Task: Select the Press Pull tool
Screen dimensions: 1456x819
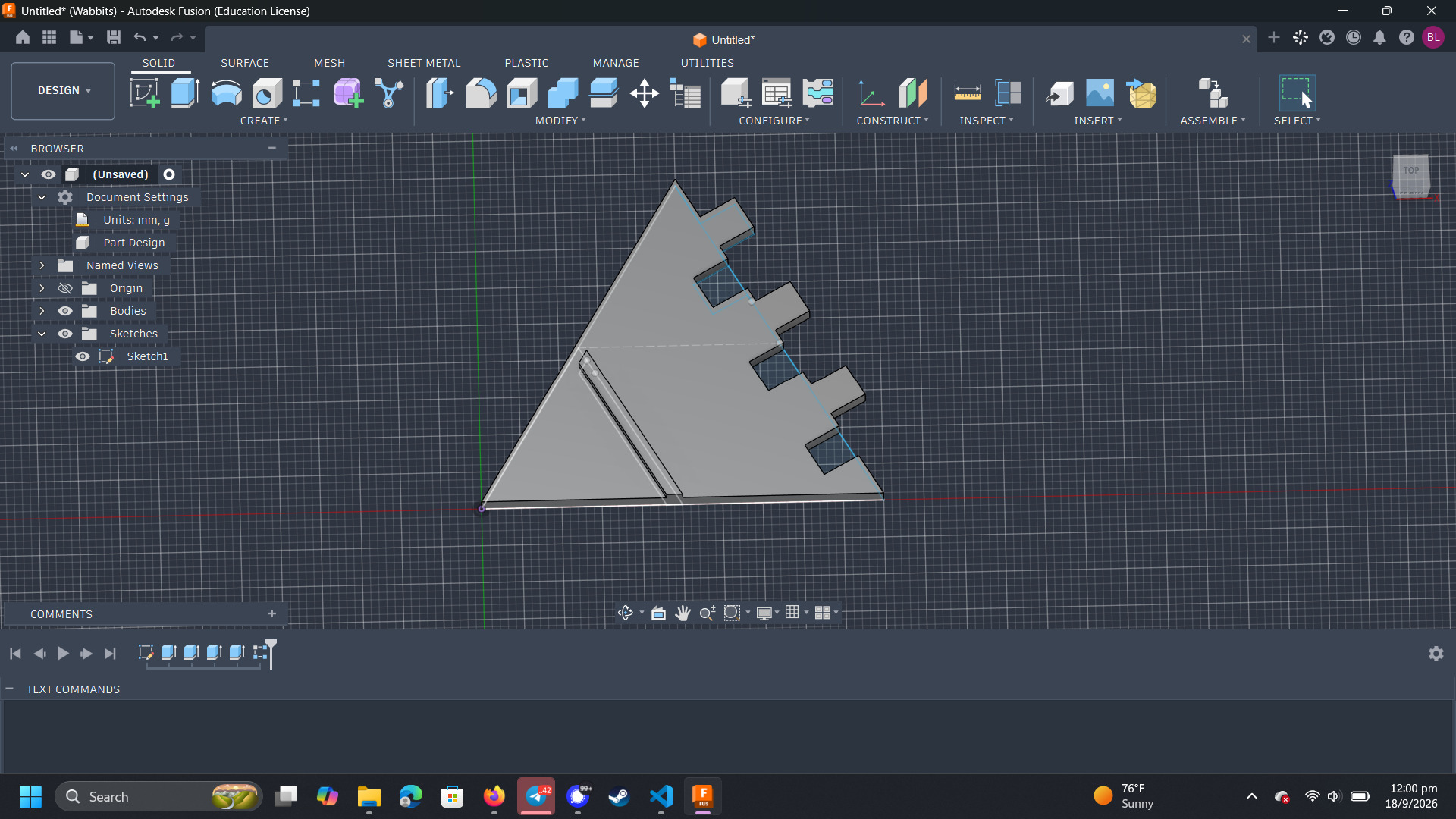Action: [x=440, y=93]
